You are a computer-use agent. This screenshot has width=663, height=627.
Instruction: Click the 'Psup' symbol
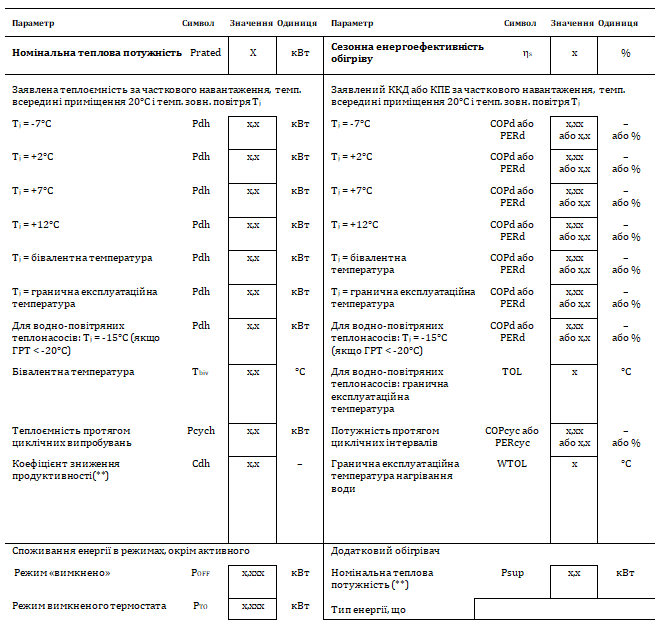[512, 573]
